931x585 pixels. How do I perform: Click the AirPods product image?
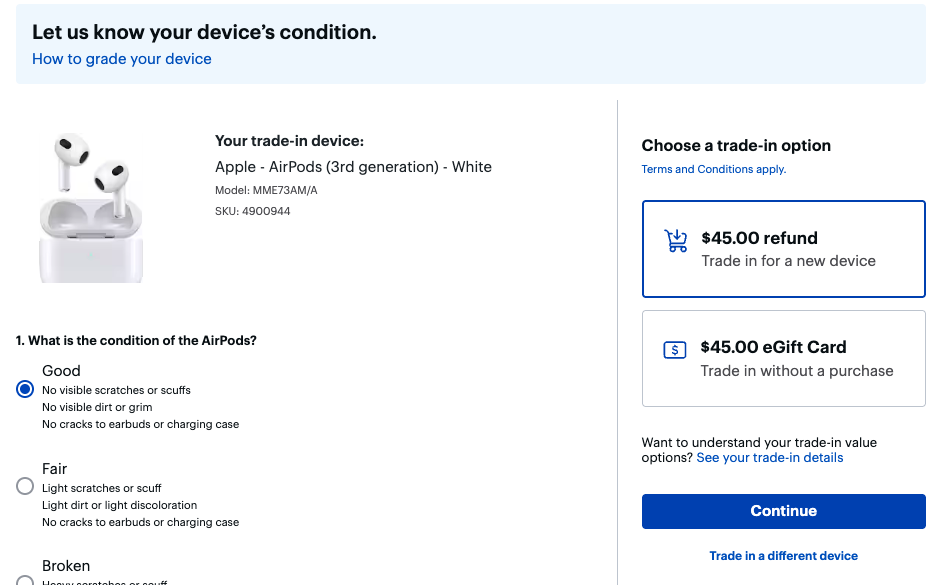point(90,205)
